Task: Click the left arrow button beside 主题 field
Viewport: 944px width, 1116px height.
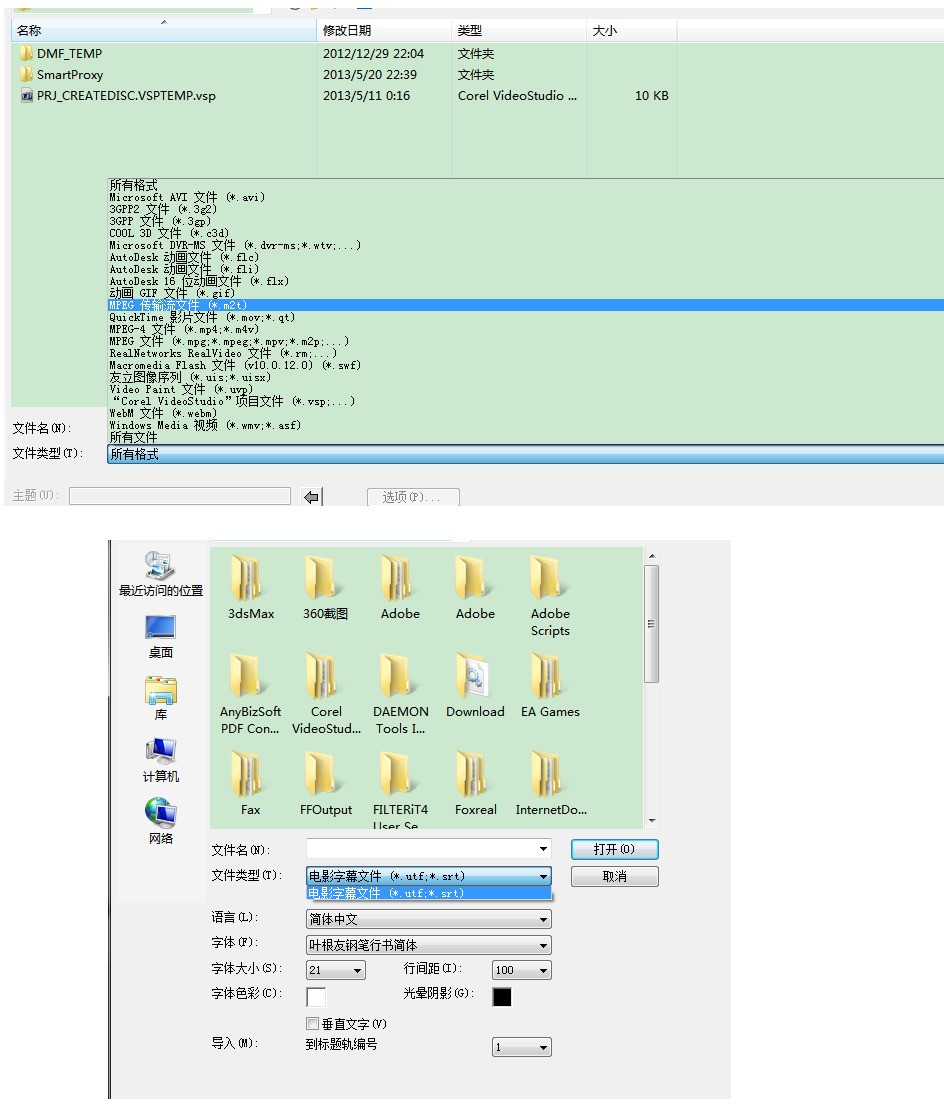Action: 312,497
